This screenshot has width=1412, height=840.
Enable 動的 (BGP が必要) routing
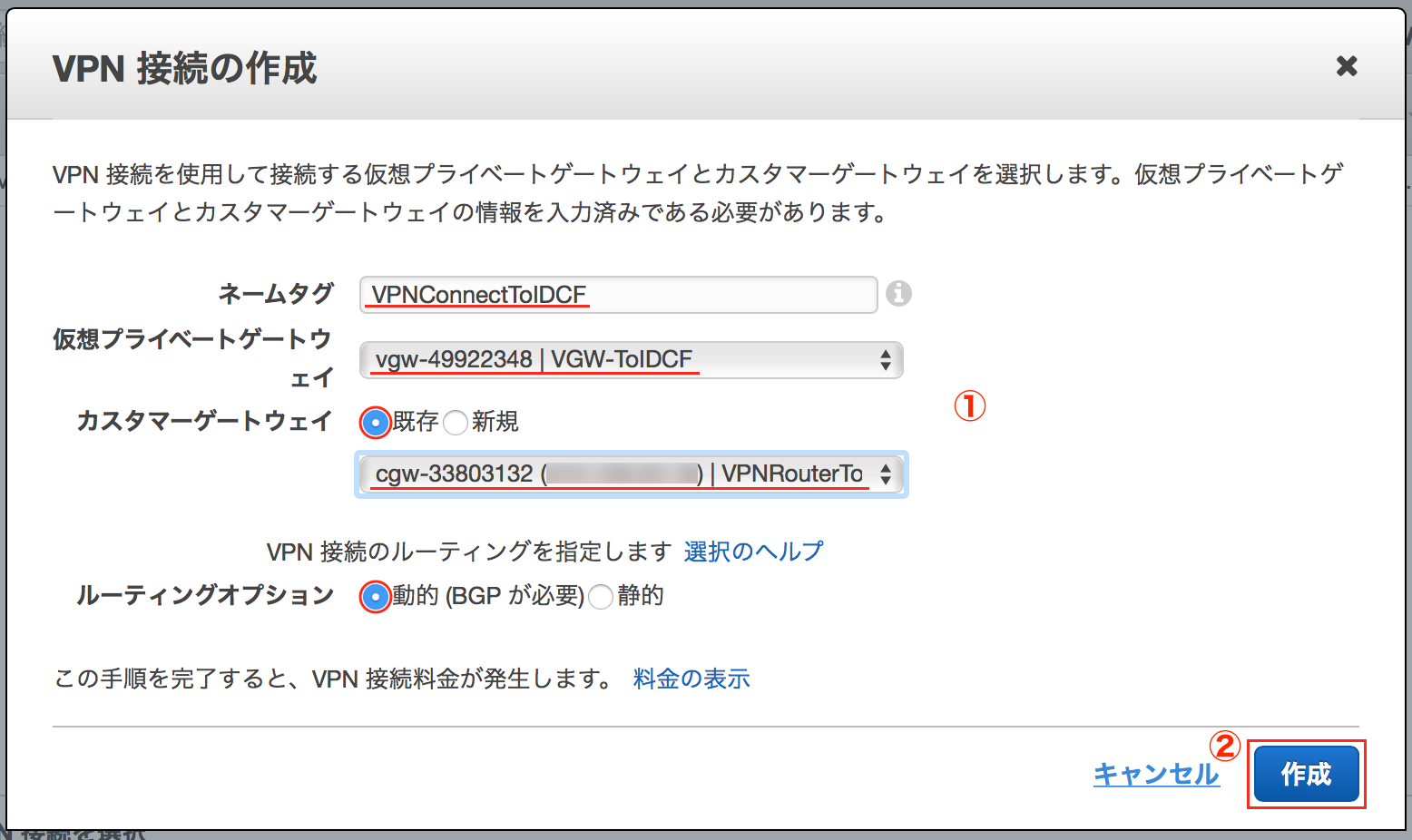[x=375, y=597]
